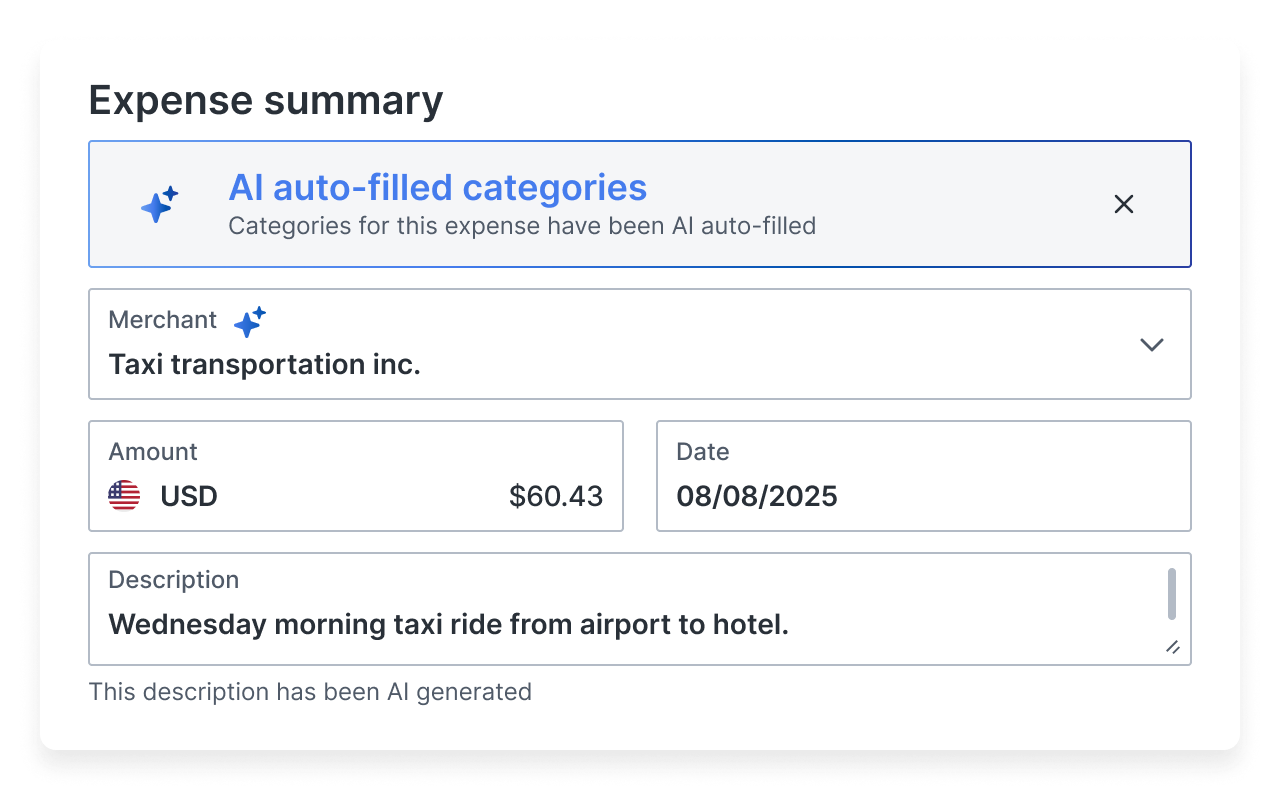Click the "AI generated" helper text below Description
The image size is (1274, 788).
pyautogui.click(x=310, y=692)
